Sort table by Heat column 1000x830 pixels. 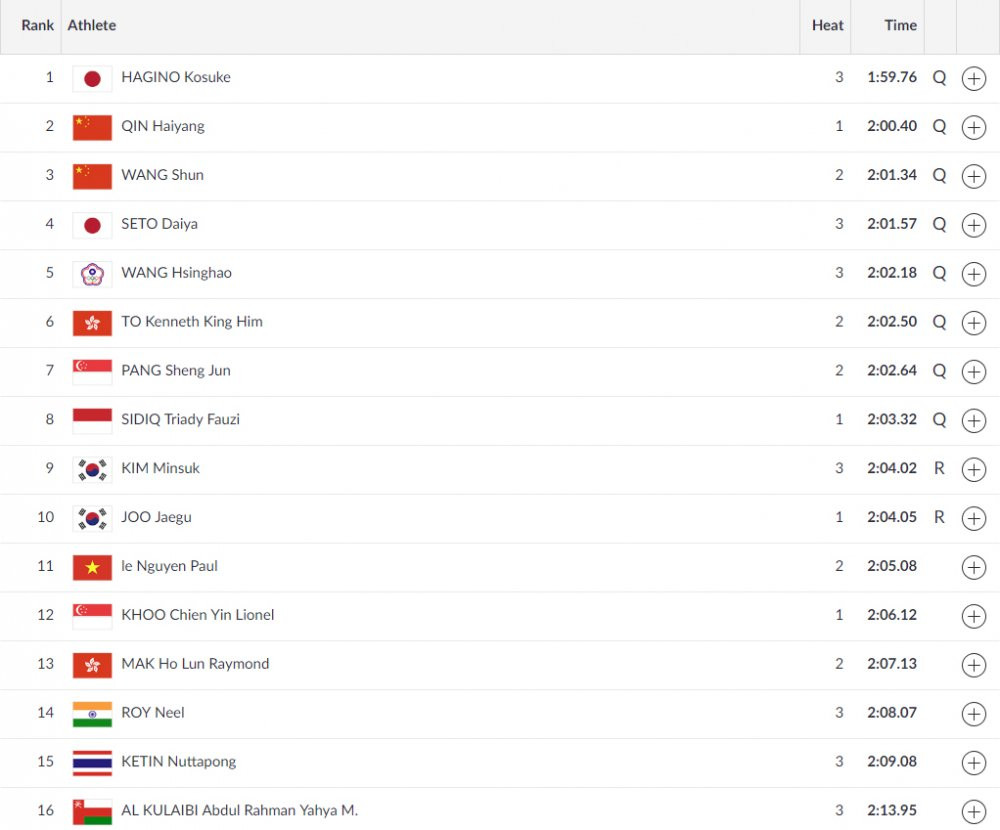[827, 26]
